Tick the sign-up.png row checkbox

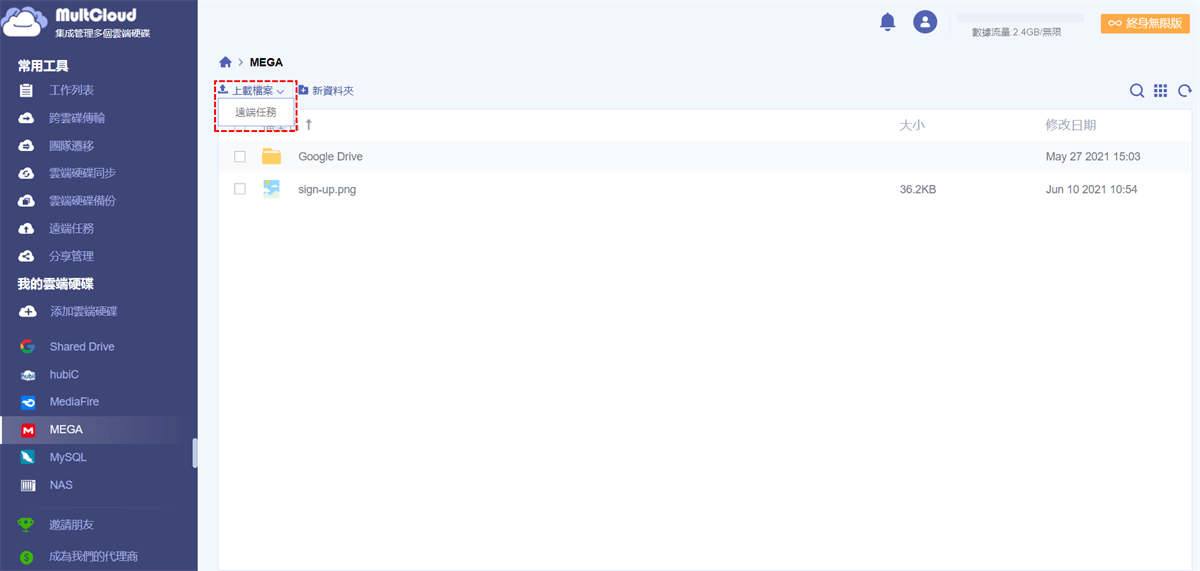[240, 189]
